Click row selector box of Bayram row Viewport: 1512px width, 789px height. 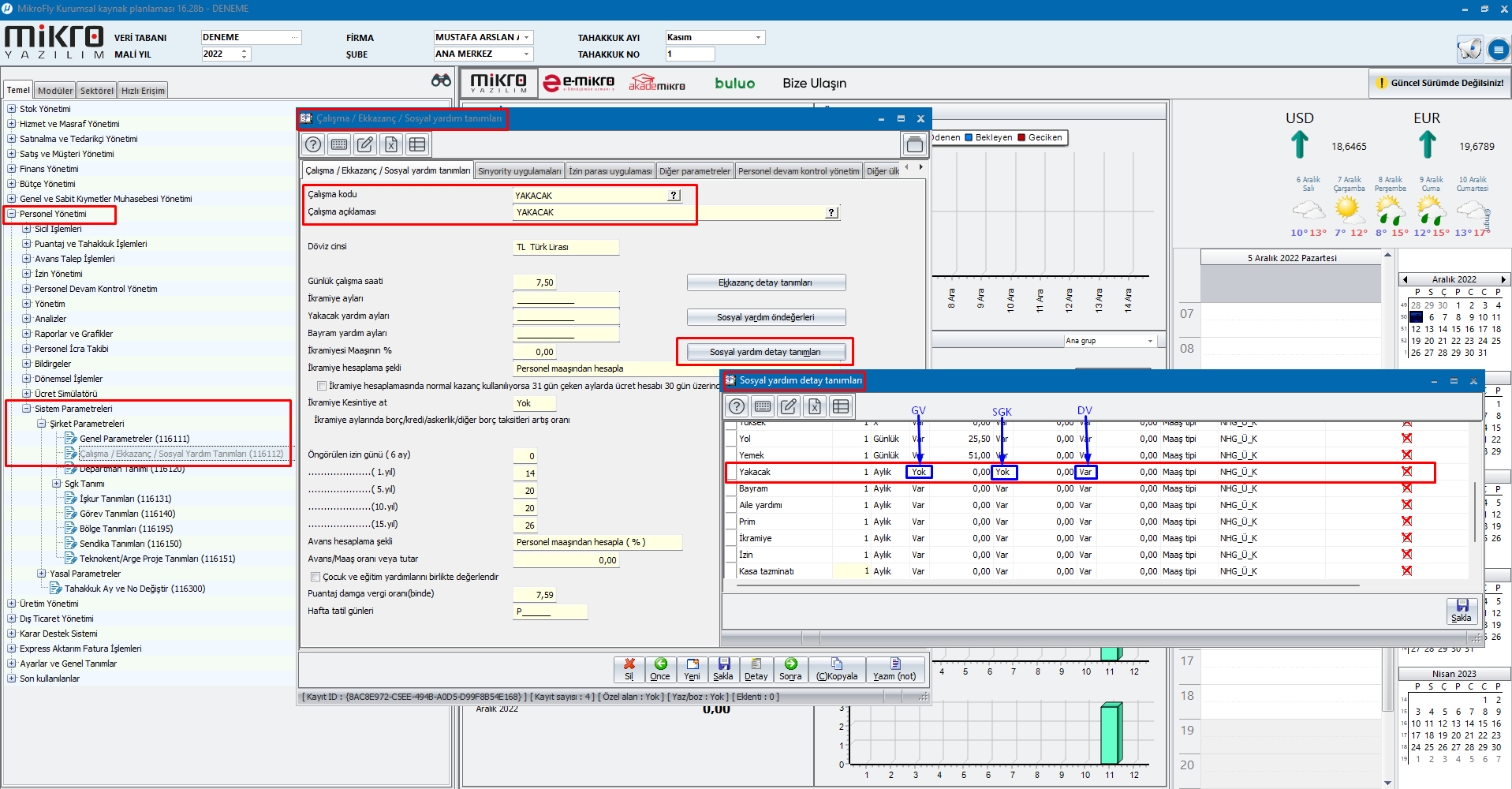(730, 488)
